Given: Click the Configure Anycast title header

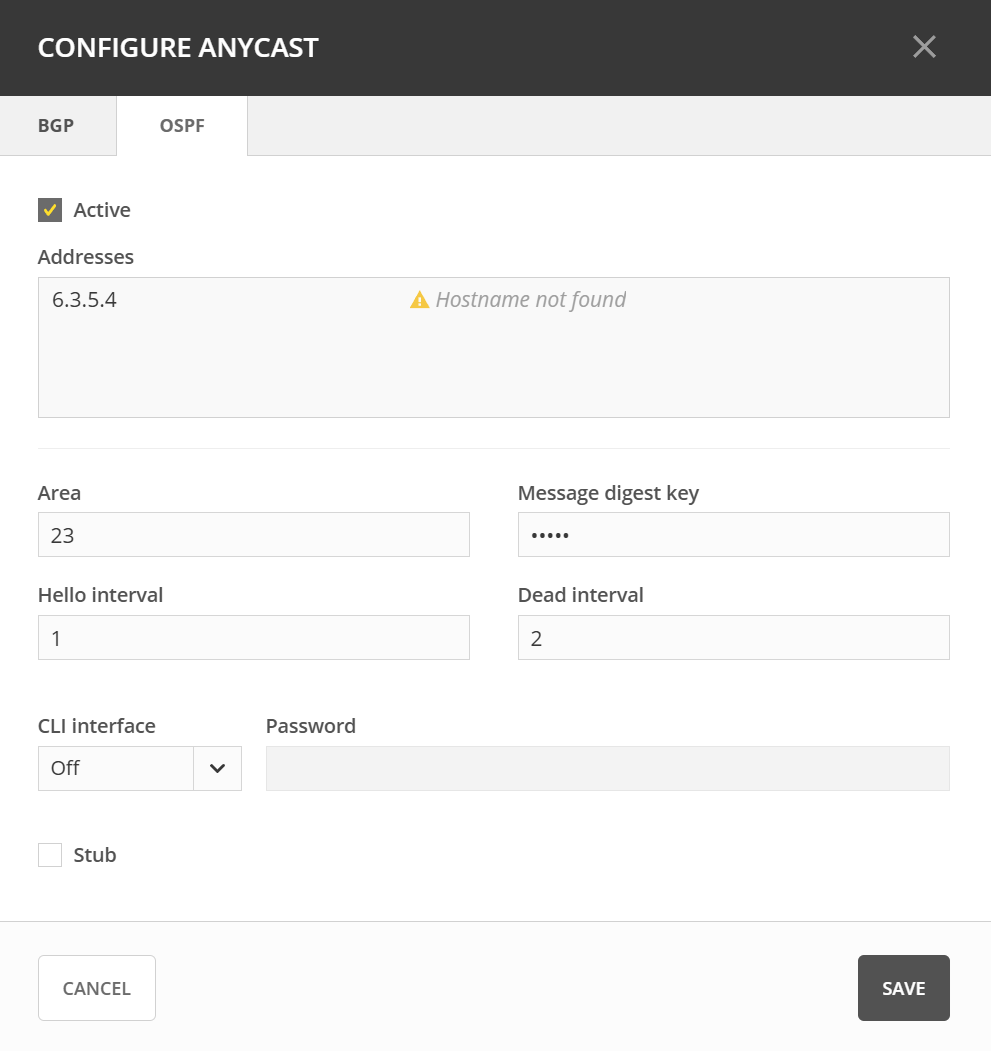Looking at the screenshot, I should point(178,47).
